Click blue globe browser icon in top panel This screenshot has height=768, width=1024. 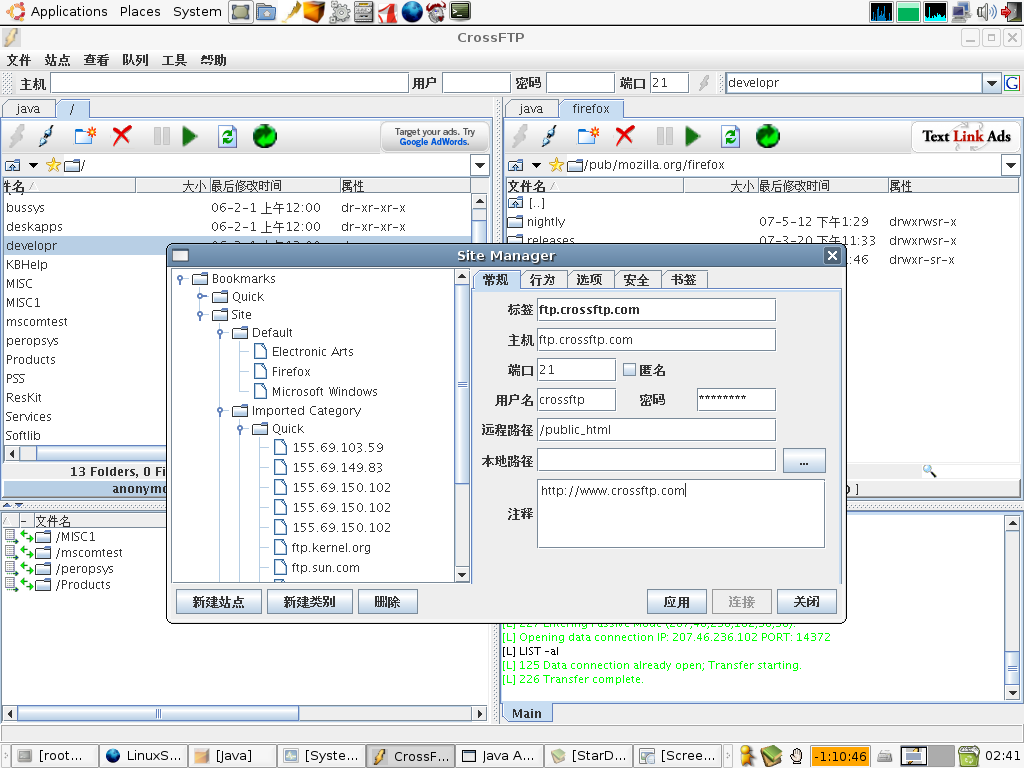[x=411, y=11]
